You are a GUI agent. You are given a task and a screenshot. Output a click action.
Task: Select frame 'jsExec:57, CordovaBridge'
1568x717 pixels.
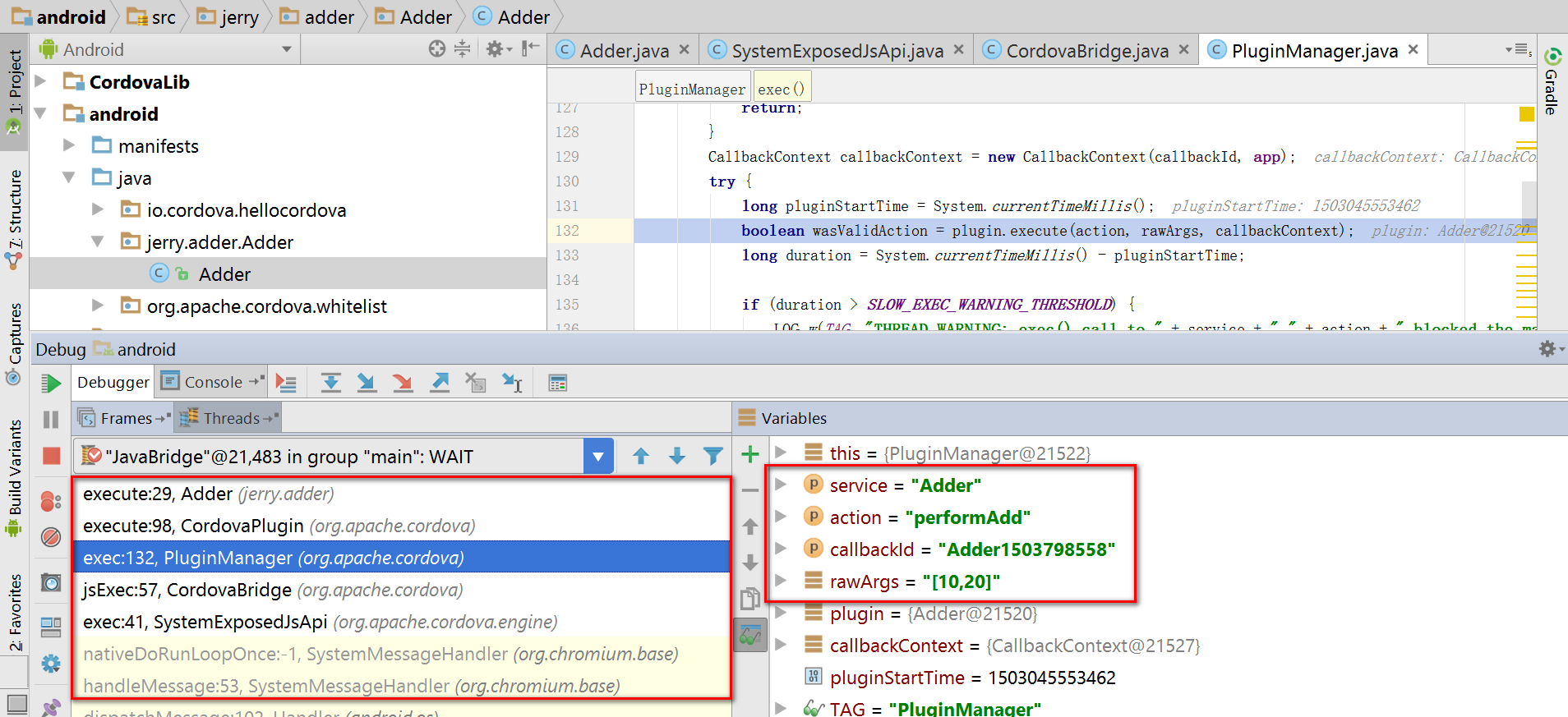401,590
